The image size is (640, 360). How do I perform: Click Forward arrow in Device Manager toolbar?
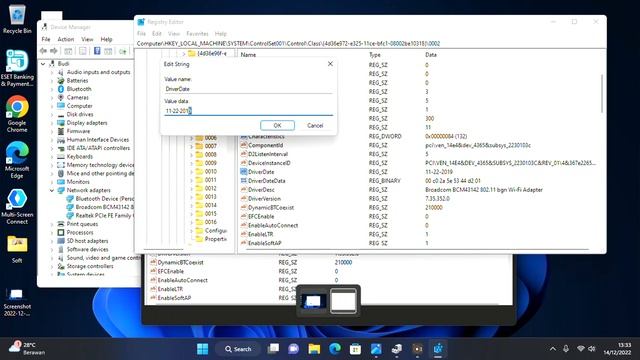click(x=54, y=51)
